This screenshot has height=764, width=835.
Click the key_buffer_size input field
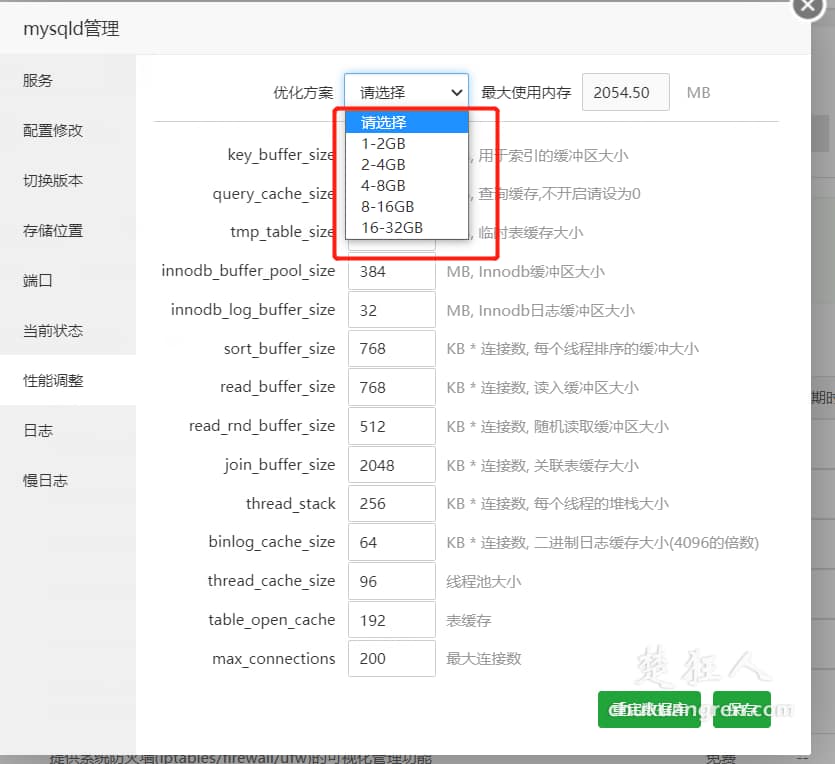coord(390,155)
